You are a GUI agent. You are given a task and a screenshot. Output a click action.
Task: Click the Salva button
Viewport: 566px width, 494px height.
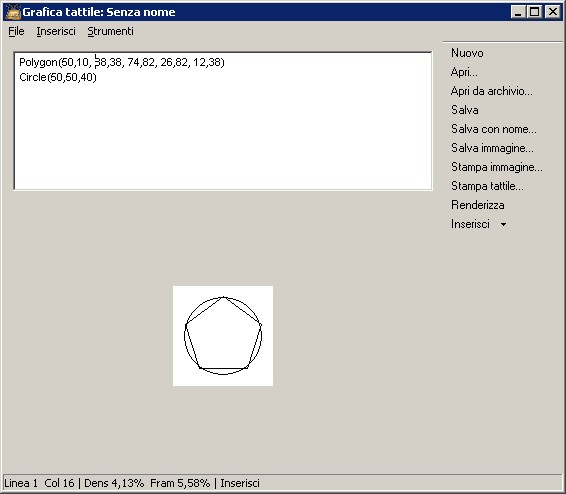pos(465,110)
